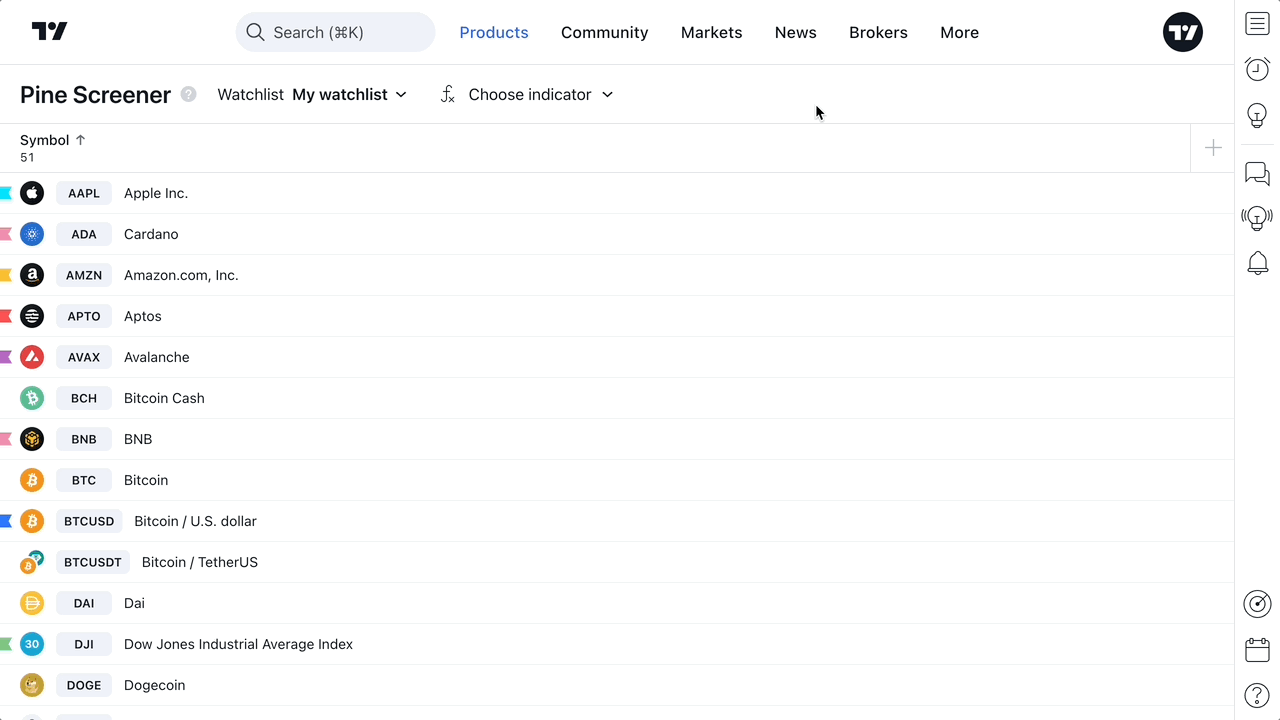Open the Help Center question mark icon
This screenshot has width=1280, height=720.
coord(1257,695)
